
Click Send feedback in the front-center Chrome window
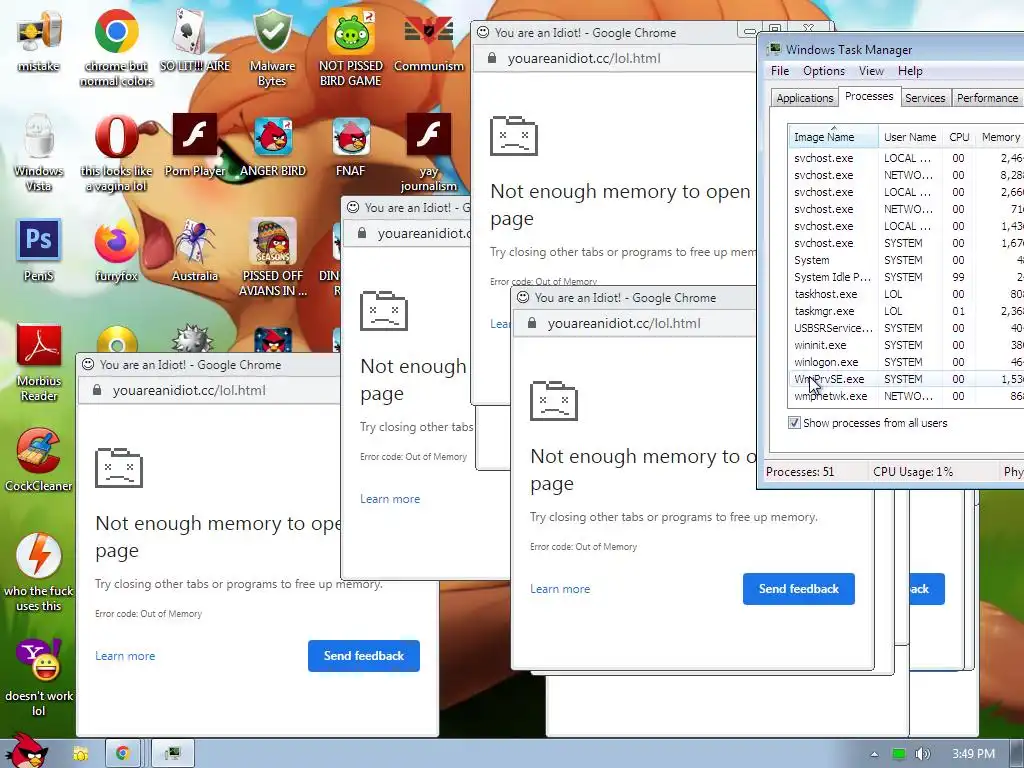point(799,588)
